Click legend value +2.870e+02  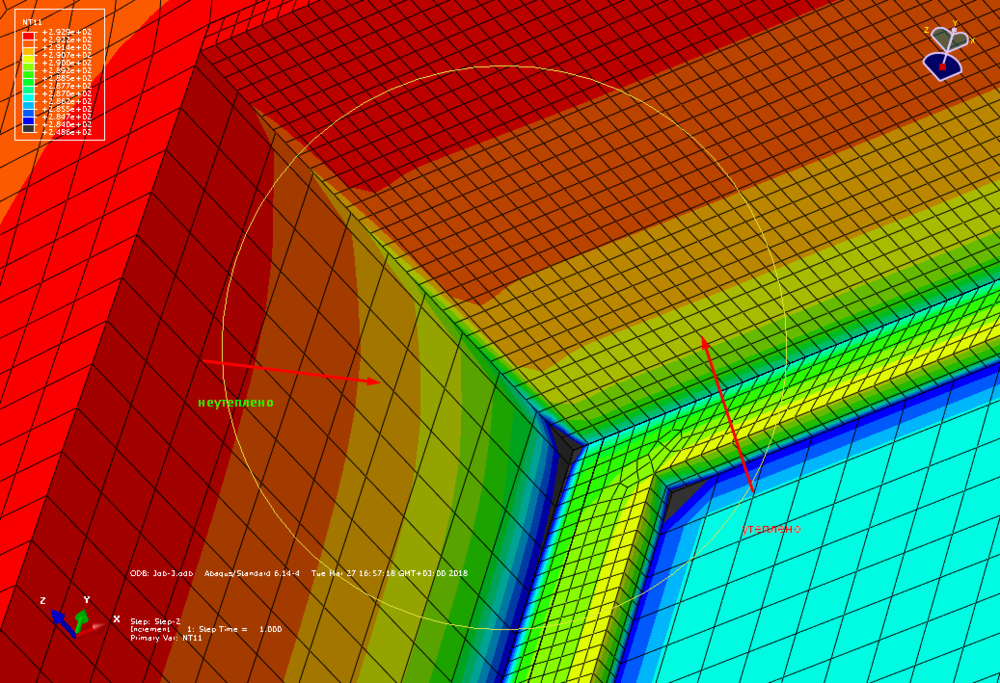point(67,94)
